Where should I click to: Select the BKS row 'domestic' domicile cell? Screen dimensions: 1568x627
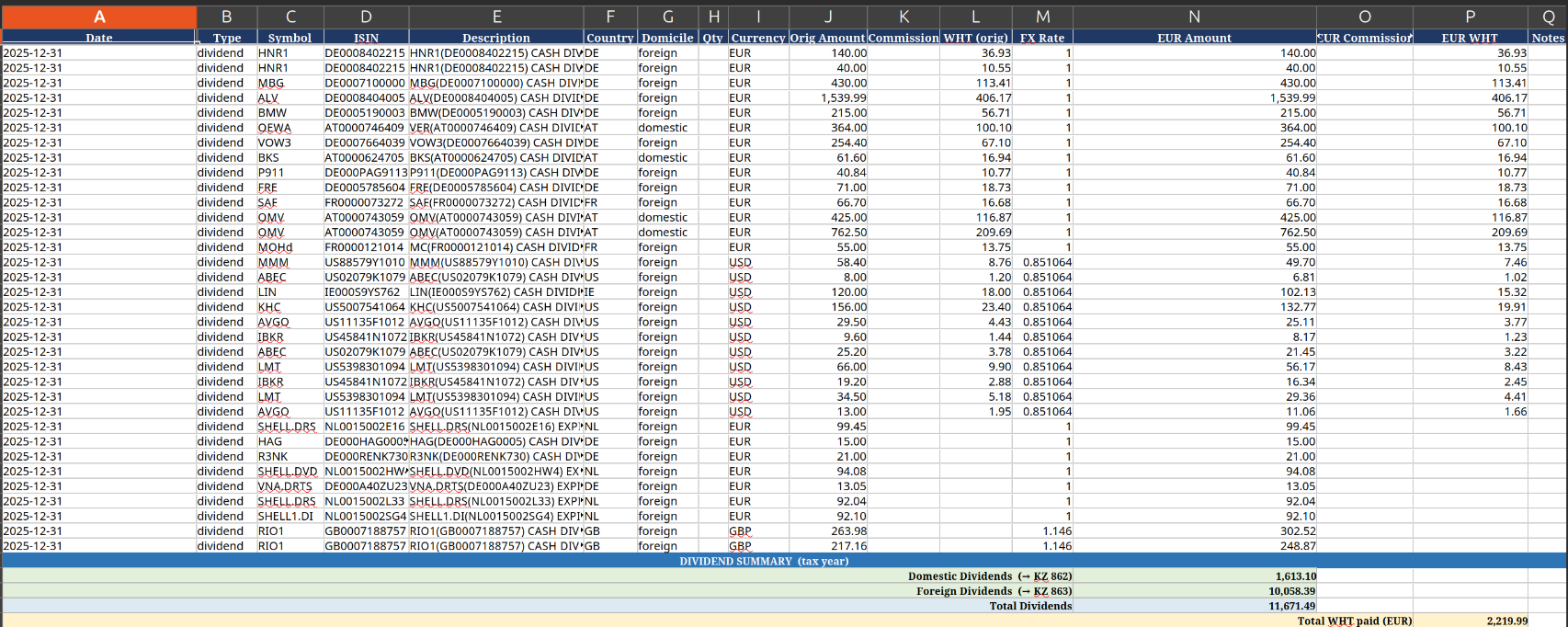coord(668,157)
